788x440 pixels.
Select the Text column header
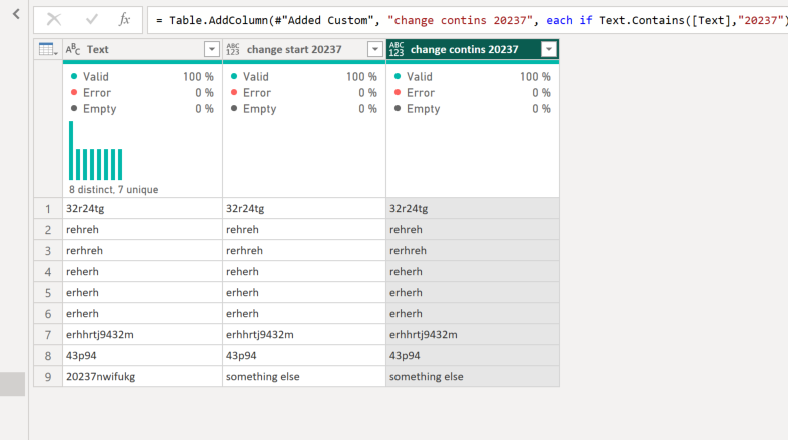(x=142, y=49)
